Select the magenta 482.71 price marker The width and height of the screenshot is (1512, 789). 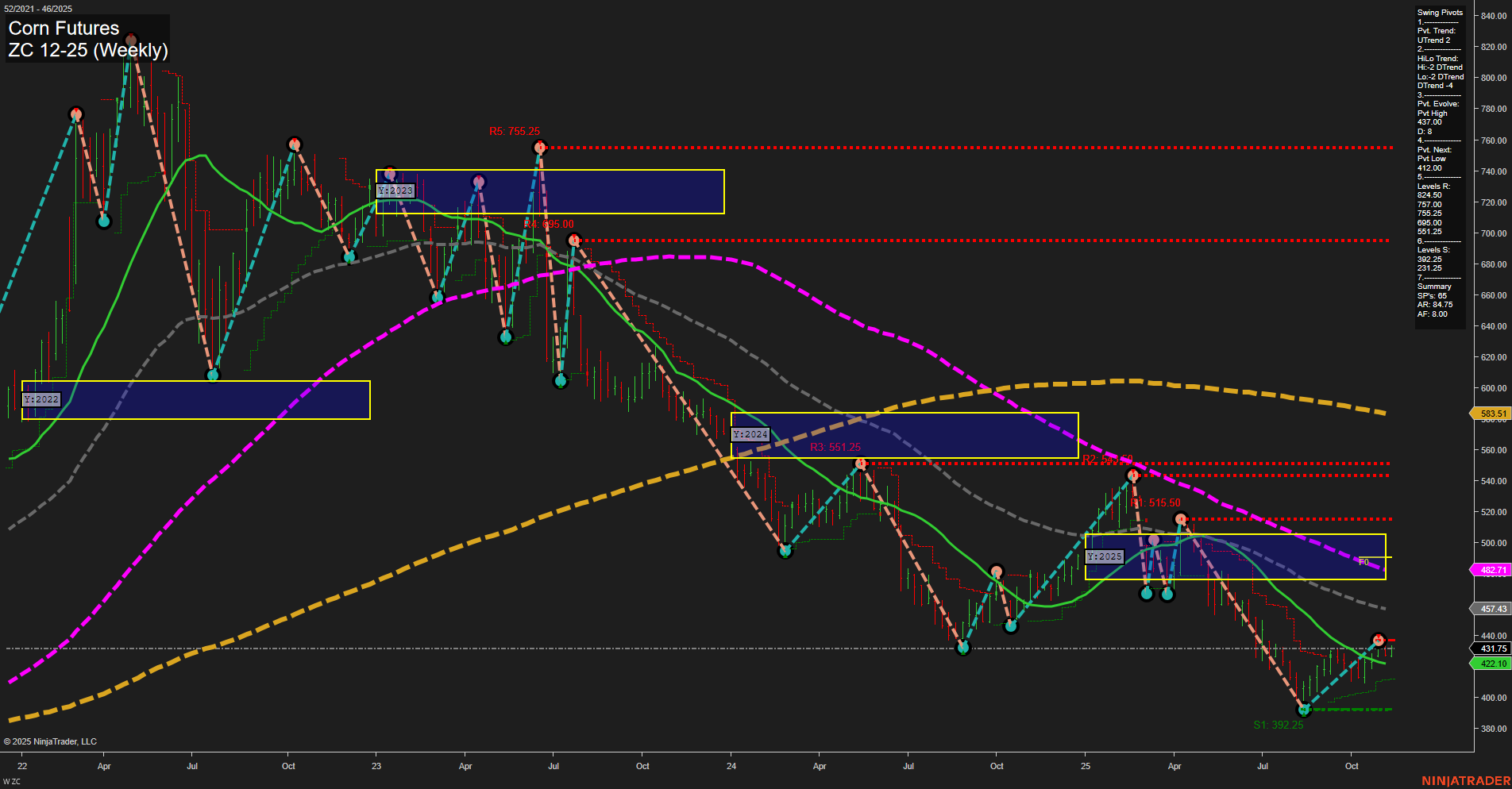[x=1491, y=569]
